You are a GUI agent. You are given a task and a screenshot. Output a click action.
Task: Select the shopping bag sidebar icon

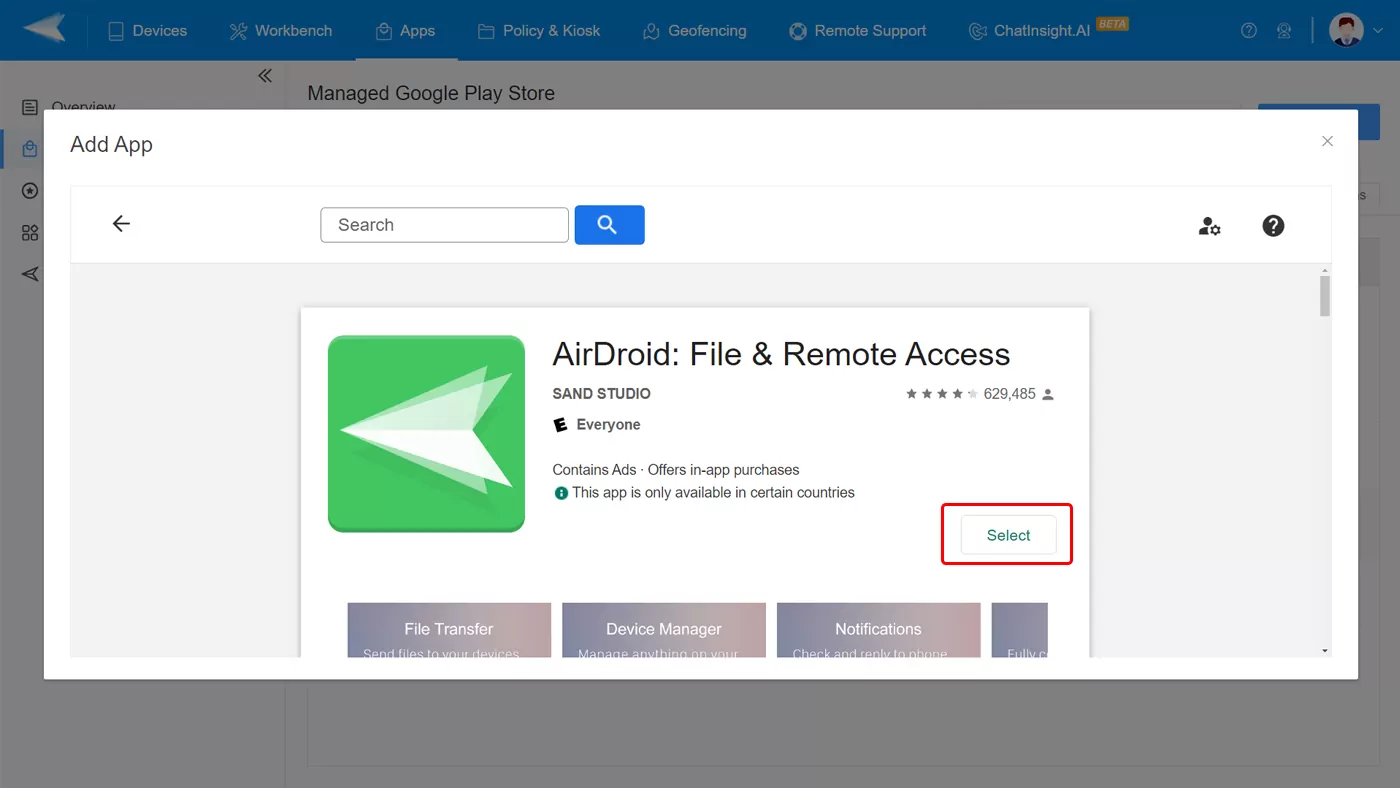tap(30, 149)
